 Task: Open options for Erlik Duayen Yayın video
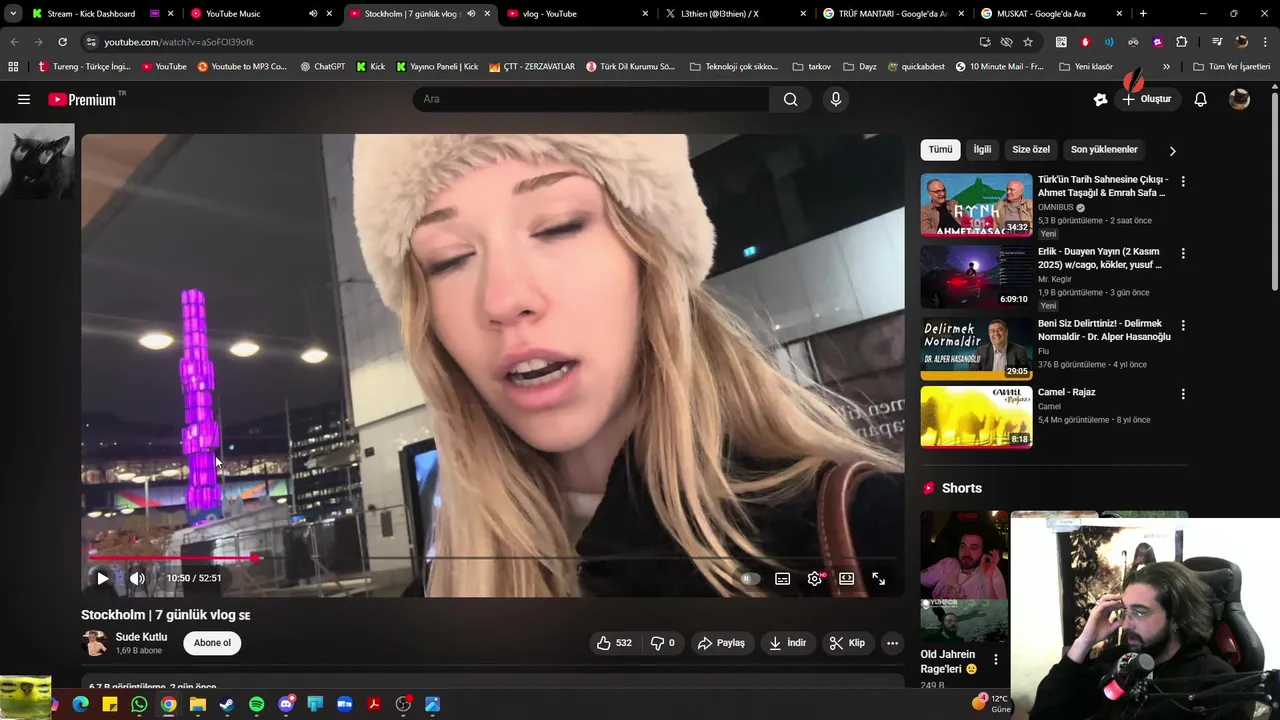coord(1183,254)
